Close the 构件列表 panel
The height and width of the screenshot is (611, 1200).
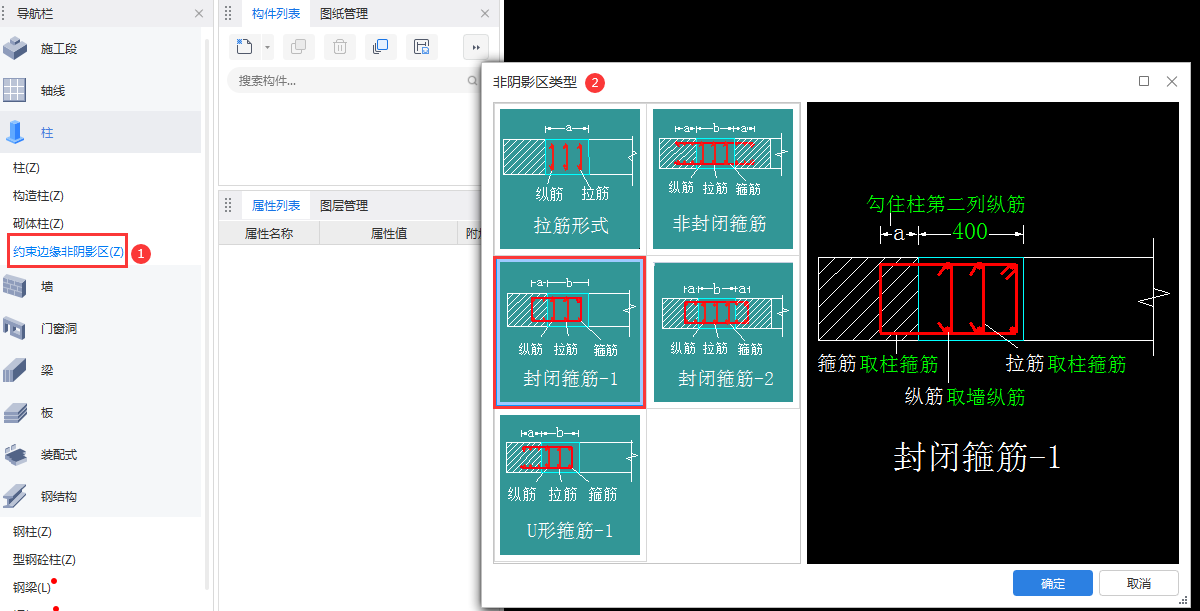[486, 13]
